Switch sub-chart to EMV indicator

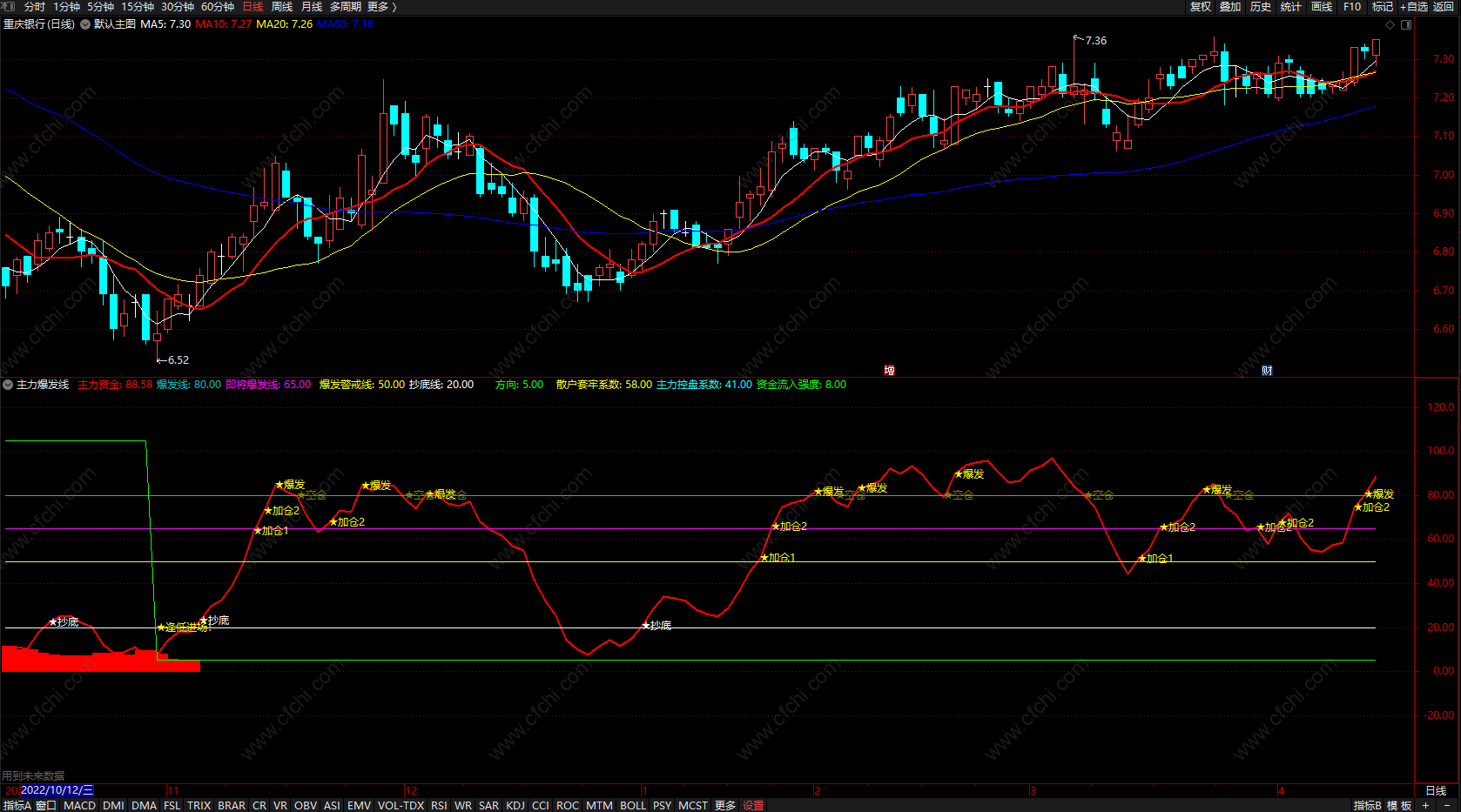click(359, 806)
